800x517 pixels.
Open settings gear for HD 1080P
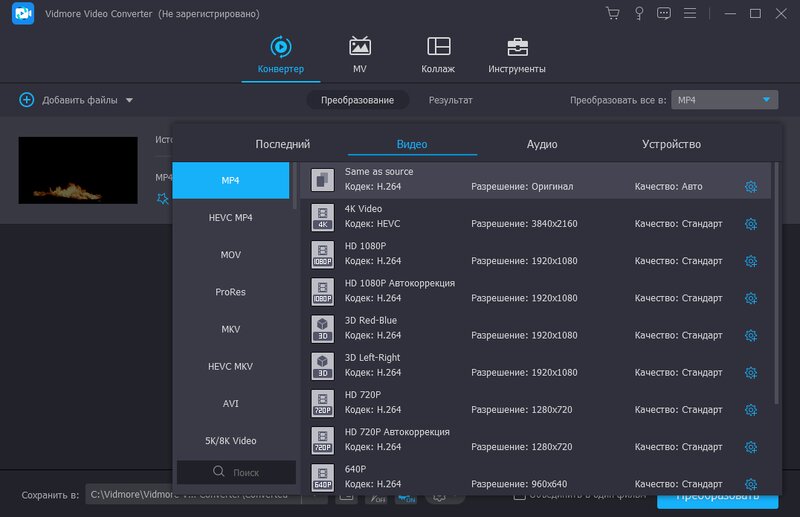751,261
